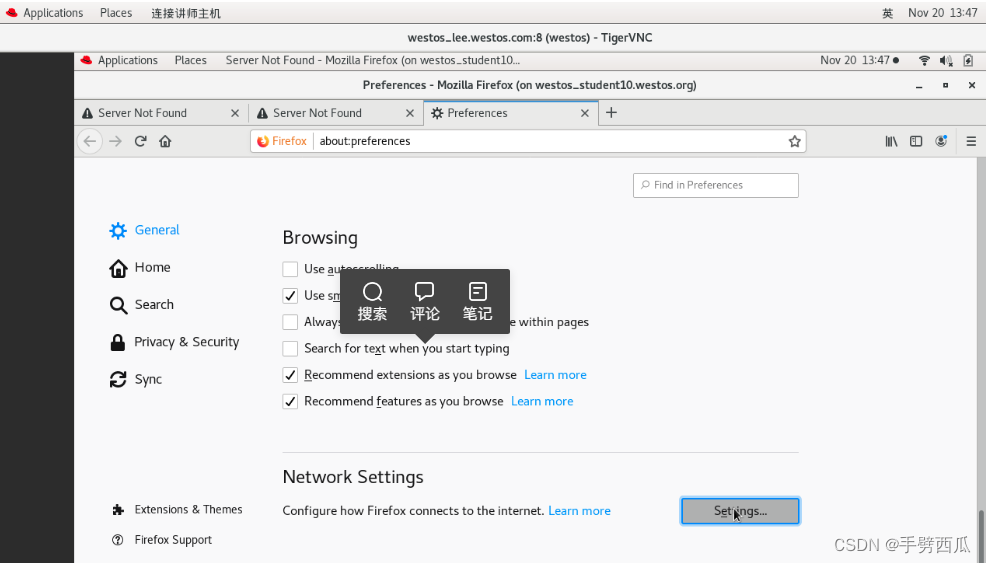Open the Firefox Account icon

[941, 141]
